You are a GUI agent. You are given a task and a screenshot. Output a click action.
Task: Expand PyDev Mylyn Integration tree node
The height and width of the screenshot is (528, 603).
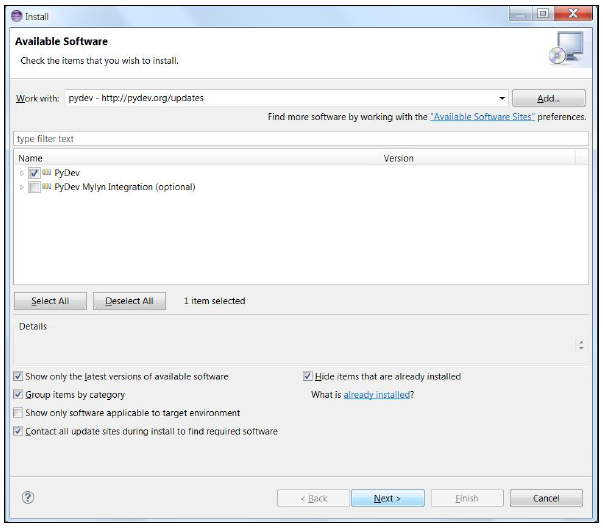[22, 187]
